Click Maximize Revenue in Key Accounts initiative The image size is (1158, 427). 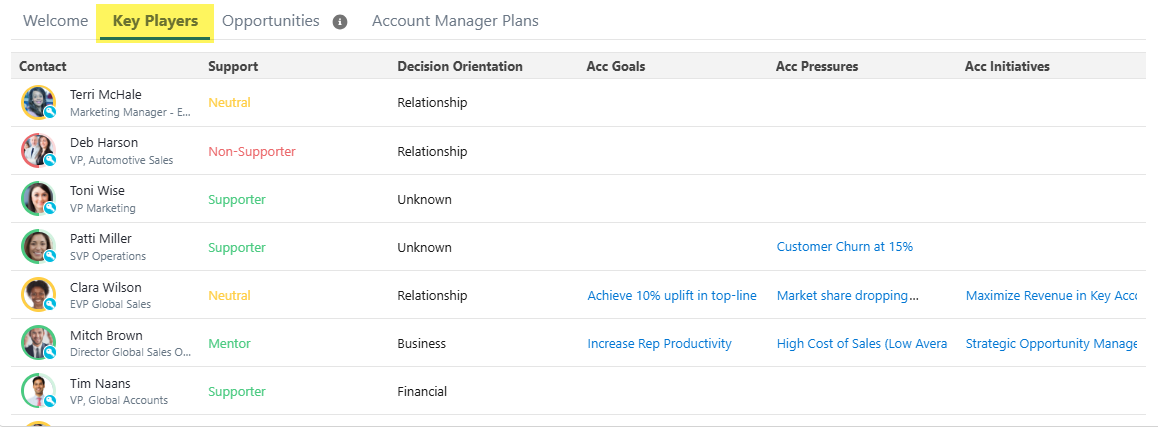(x=1051, y=296)
